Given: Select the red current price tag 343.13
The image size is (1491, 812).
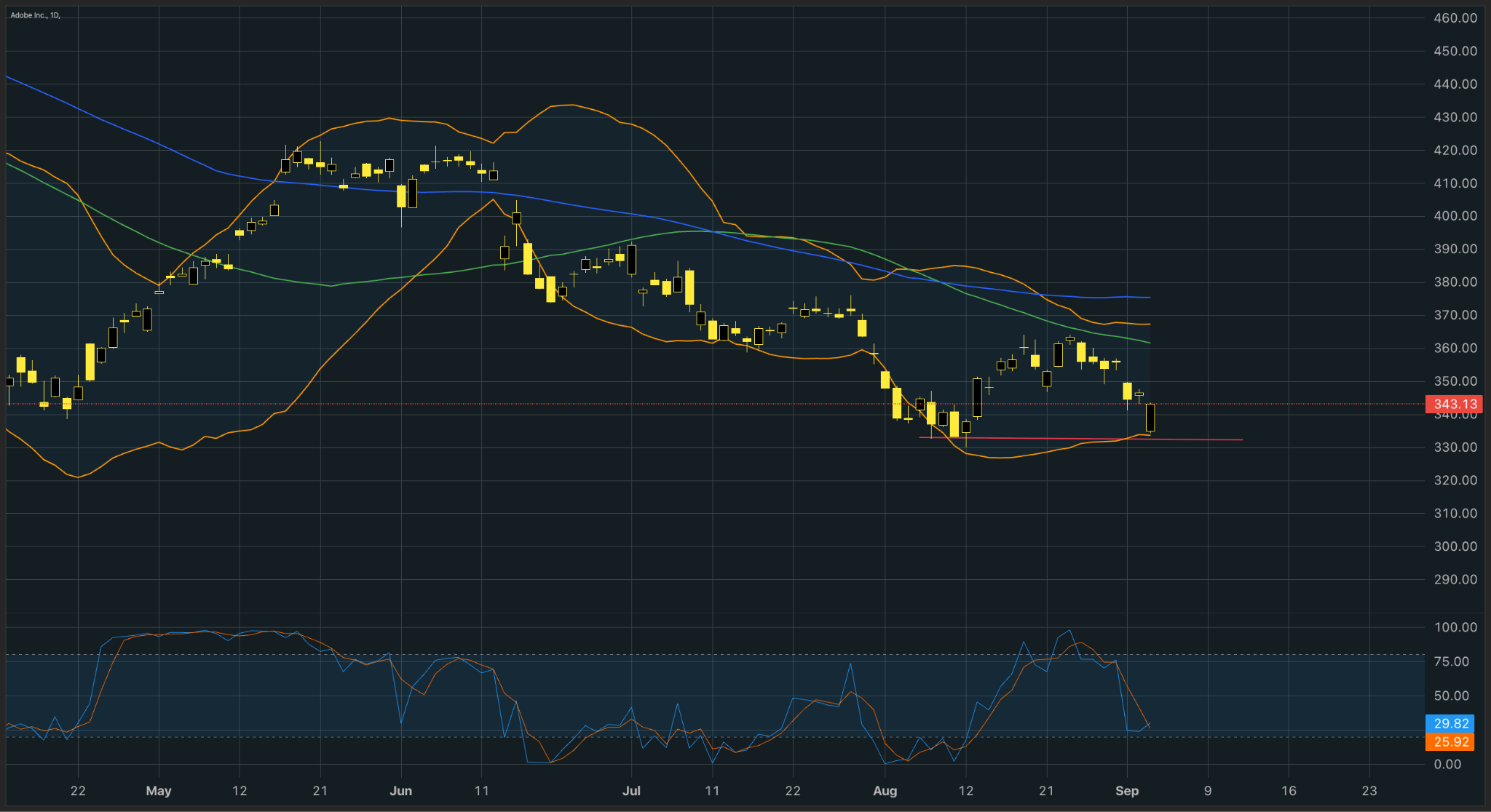Looking at the screenshot, I should (x=1455, y=404).
